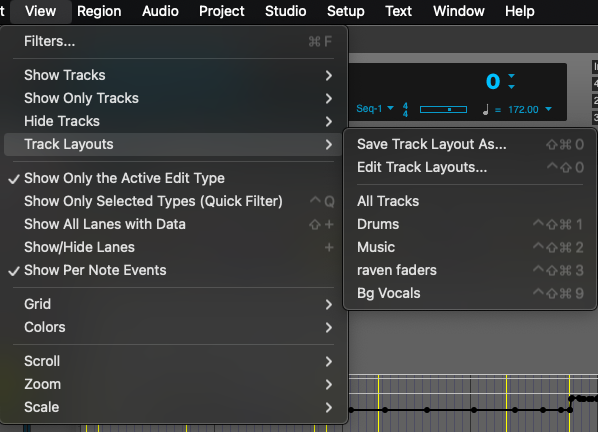Open the Setup menu
598x432 pixels.
tap(346, 11)
